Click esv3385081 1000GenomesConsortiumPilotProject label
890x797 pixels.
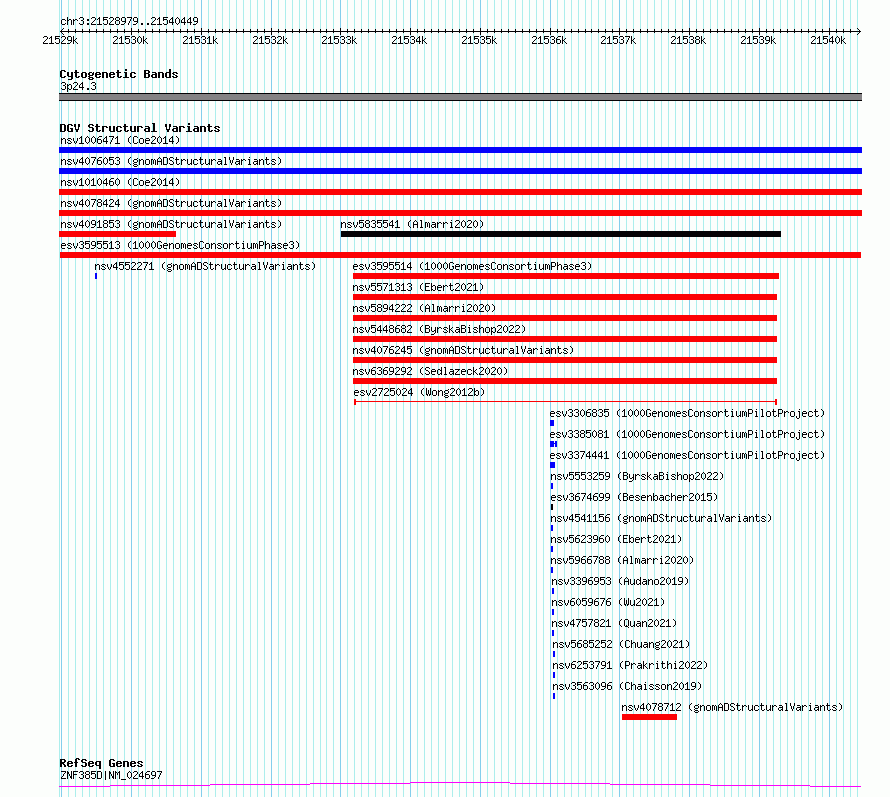[687, 434]
